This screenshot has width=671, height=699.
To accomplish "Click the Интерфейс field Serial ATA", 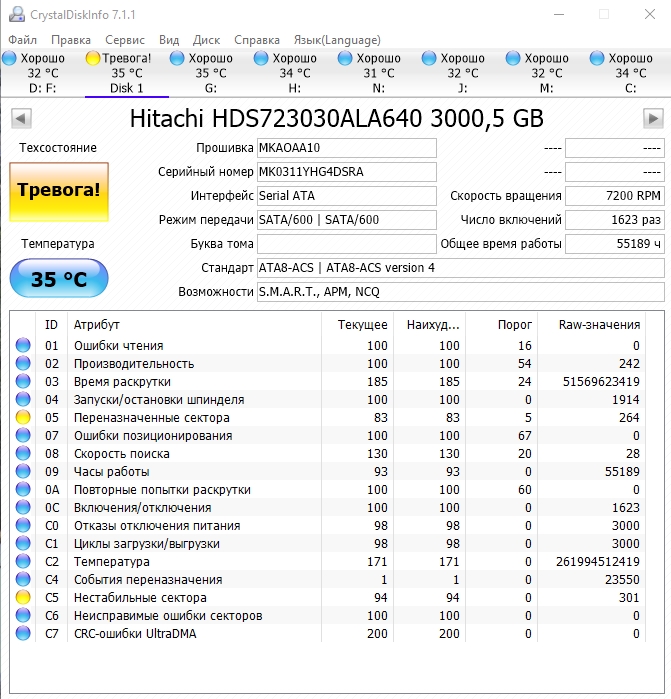I will tap(347, 196).
